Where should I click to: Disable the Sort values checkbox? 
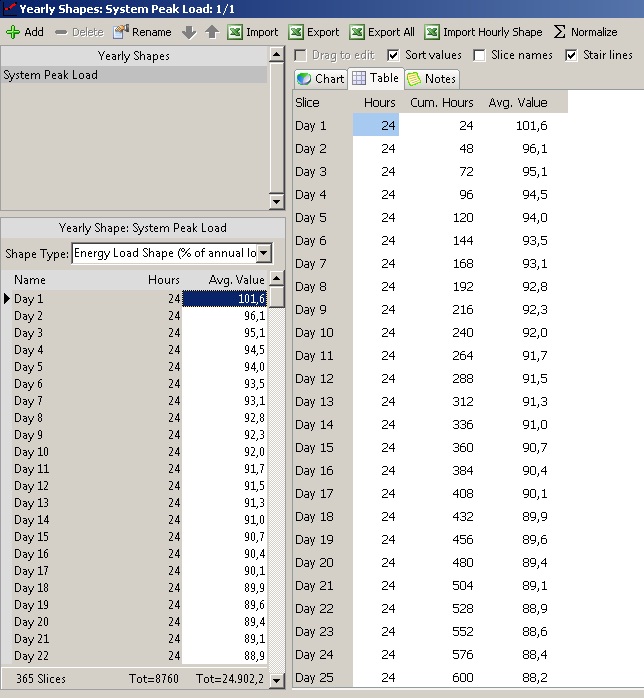(x=393, y=55)
